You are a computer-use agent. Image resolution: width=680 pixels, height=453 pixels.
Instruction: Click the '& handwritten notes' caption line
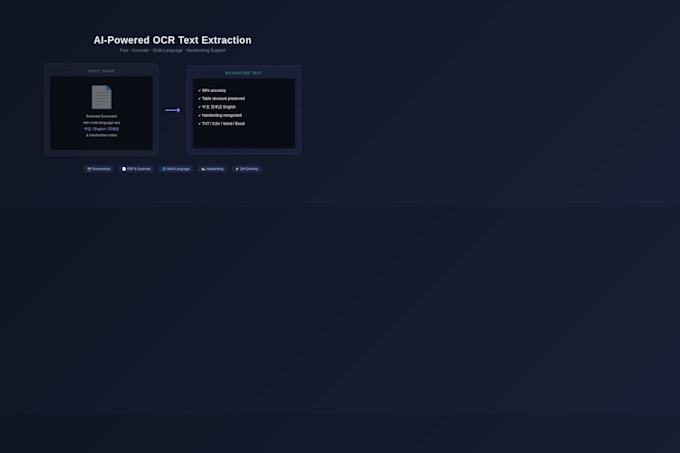[x=101, y=135]
